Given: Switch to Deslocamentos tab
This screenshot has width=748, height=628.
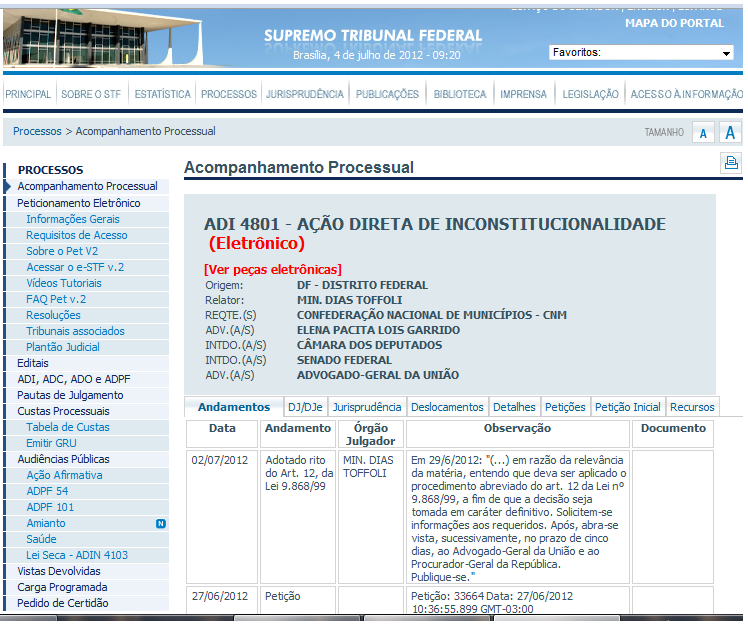Looking at the screenshot, I should click(x=447, y=407).
